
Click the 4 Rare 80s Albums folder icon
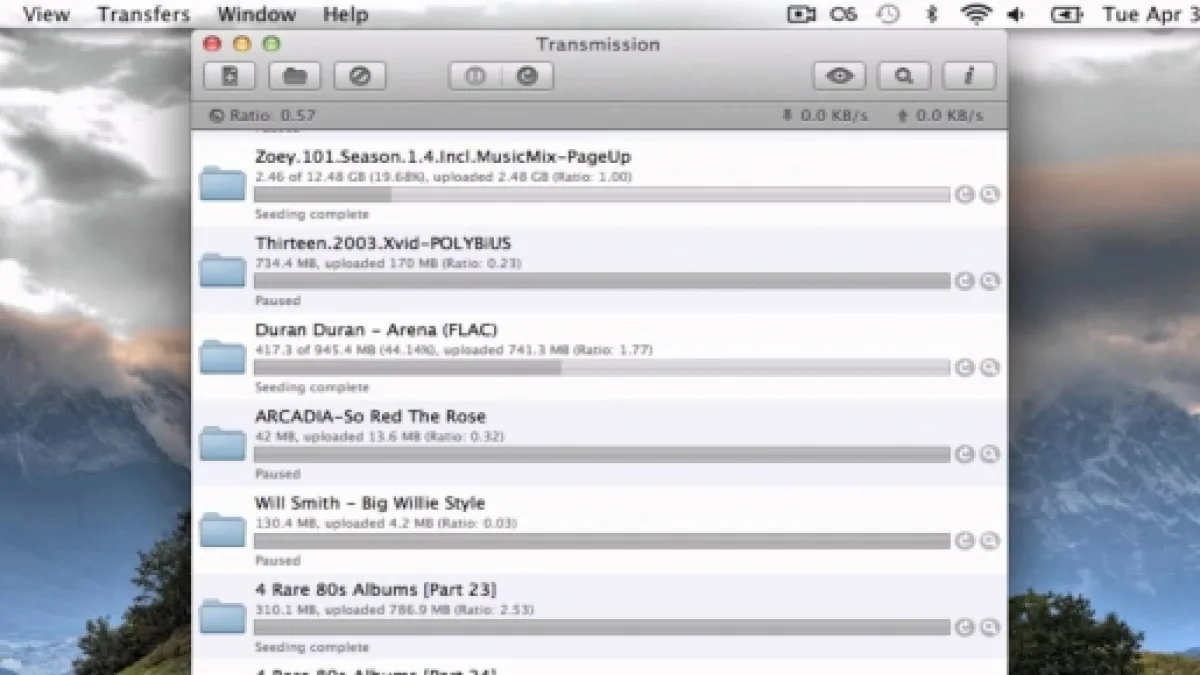[x=222, y=616]
